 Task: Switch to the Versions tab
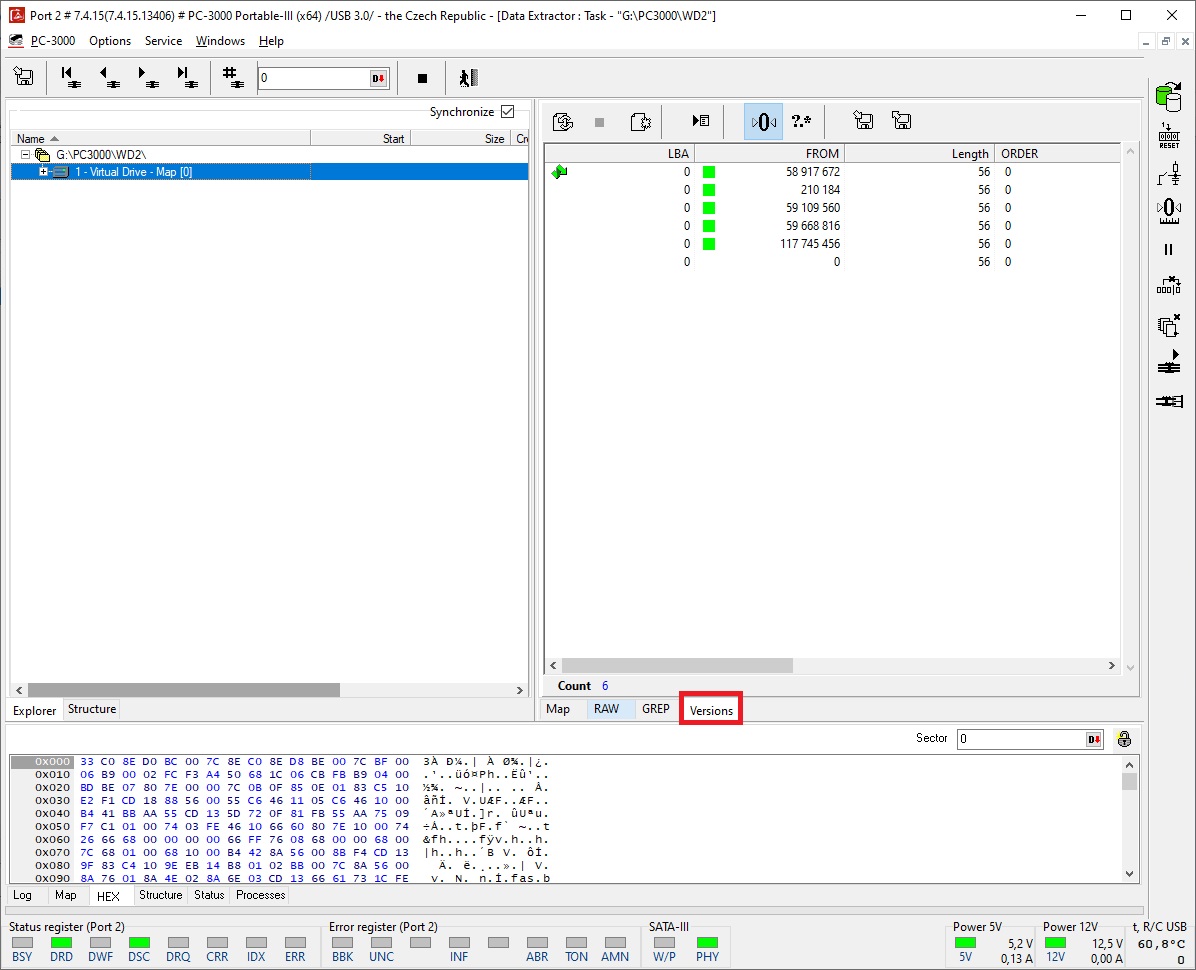click(711, 710)
